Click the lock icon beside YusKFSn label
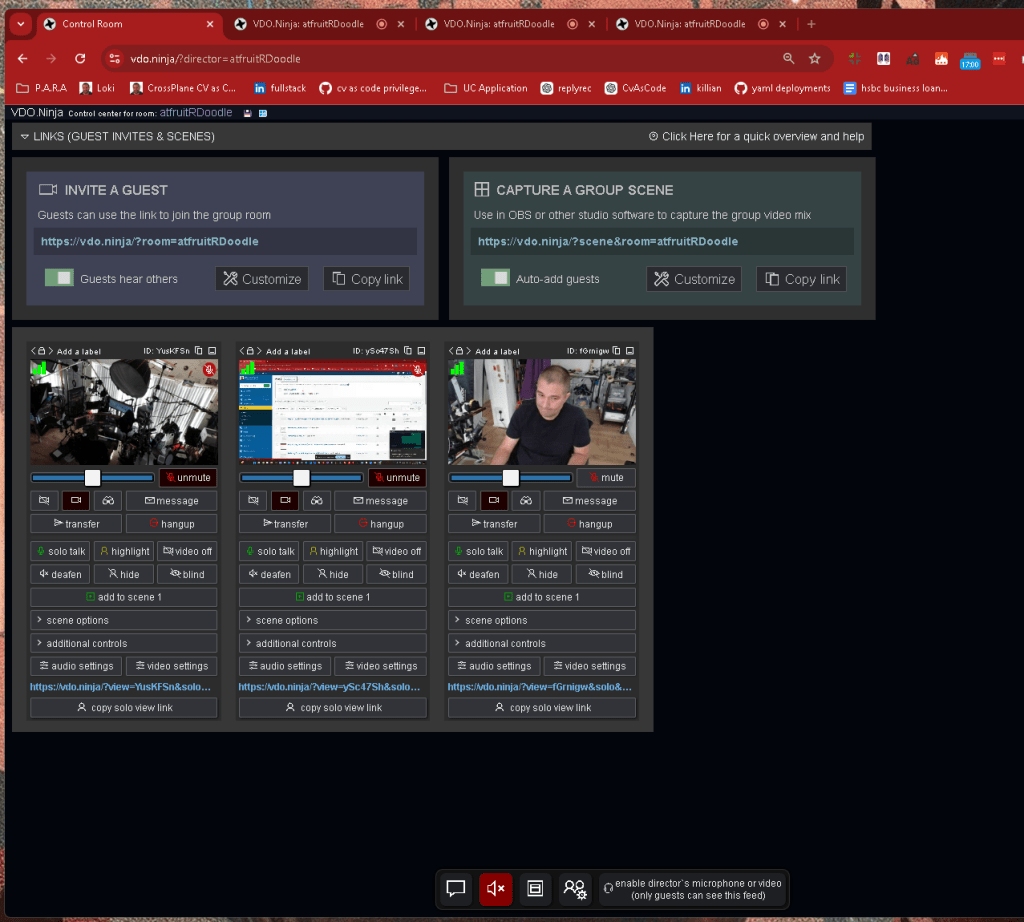 [x=42, y=351]
